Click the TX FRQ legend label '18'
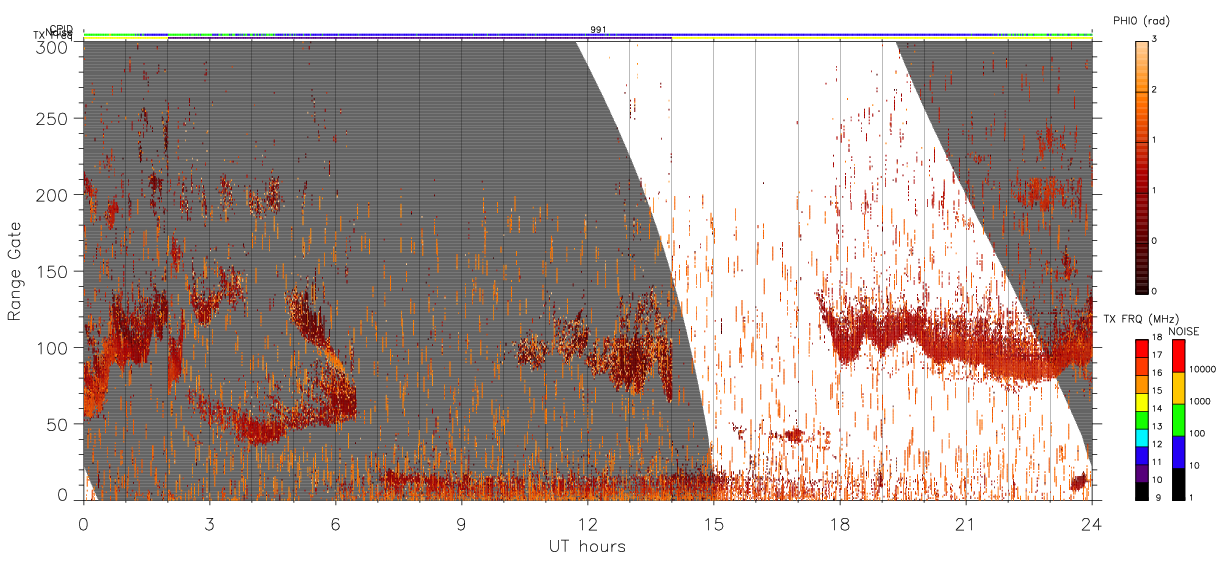1228x567 pixels. pyautogui.click(x=1157, y=337)
